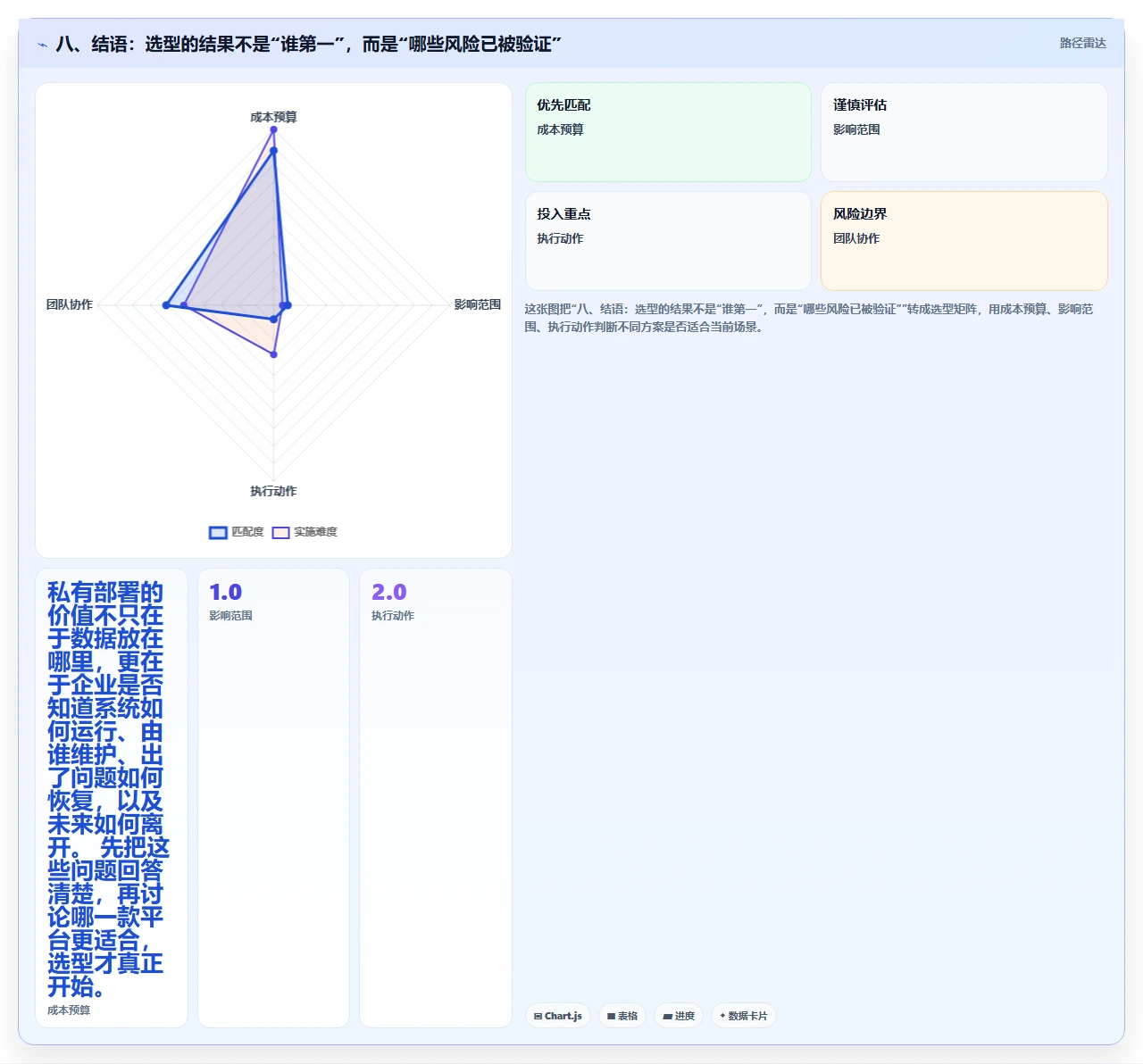This screenshot has width=1143, height=1064.
Task: Click the lightning icon before the section title
Action: click(x=42, y=45)
